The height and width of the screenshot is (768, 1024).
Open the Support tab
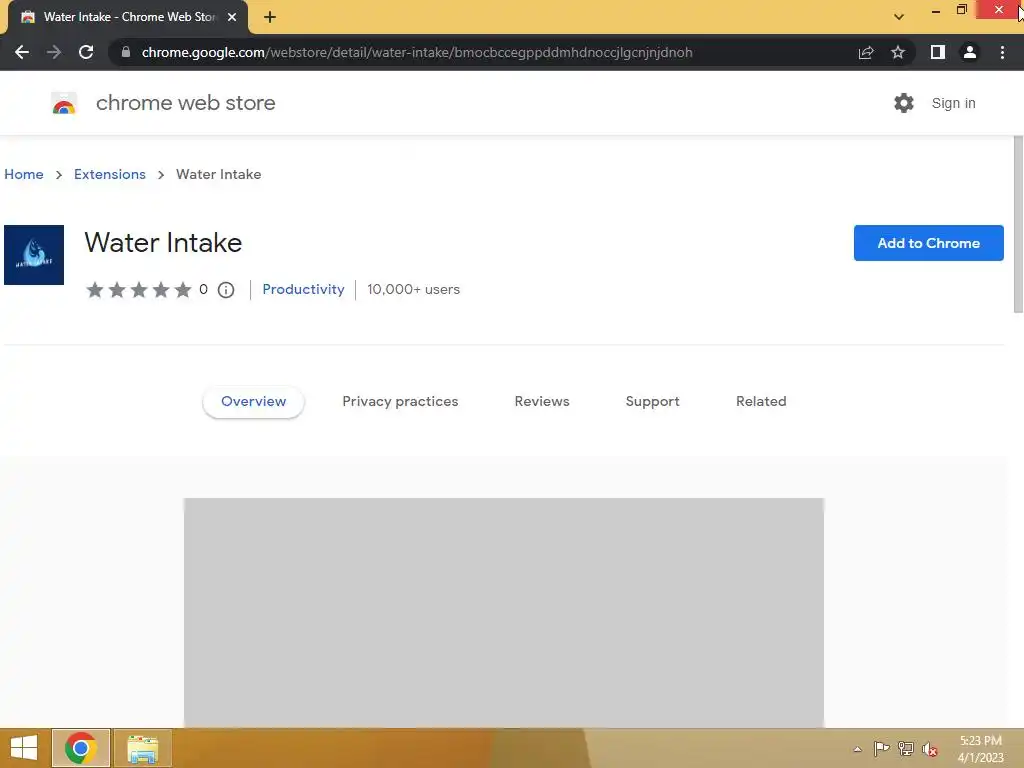[652, 402]
